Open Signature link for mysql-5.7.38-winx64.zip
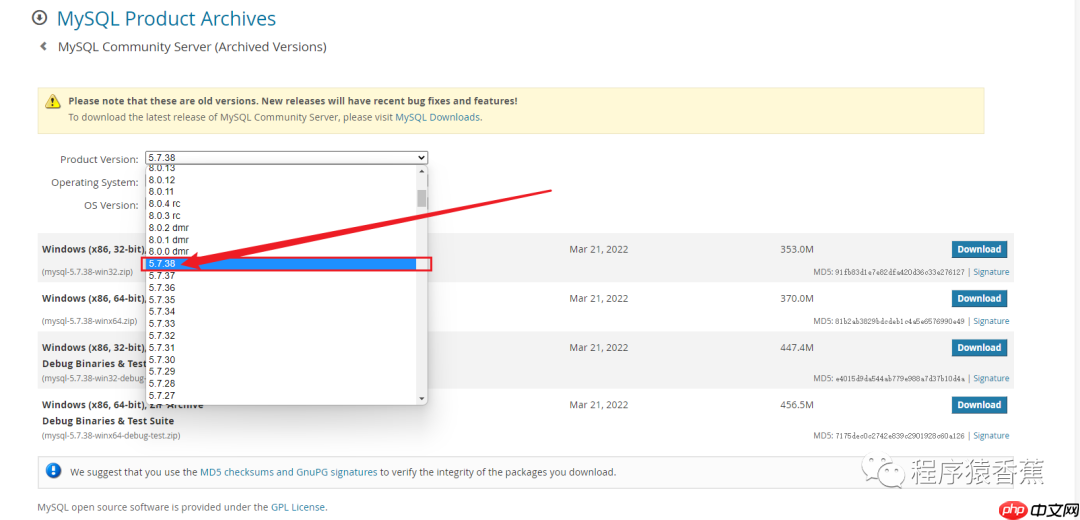The width and height of the screenshot is (1080, 520). (991, 321)
